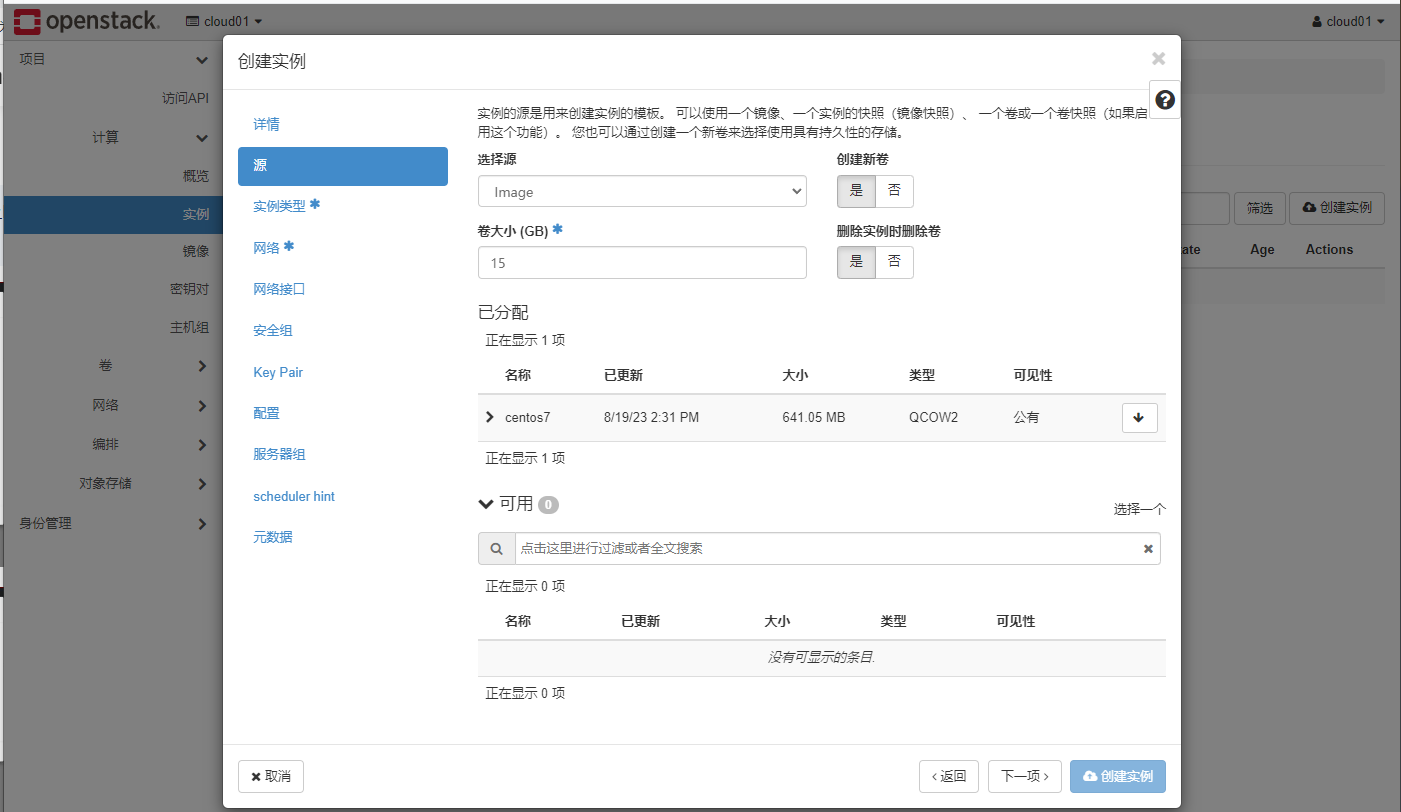Click the 返回 button
This screenshot has height=812, width=1401.
tap(949, 776)
